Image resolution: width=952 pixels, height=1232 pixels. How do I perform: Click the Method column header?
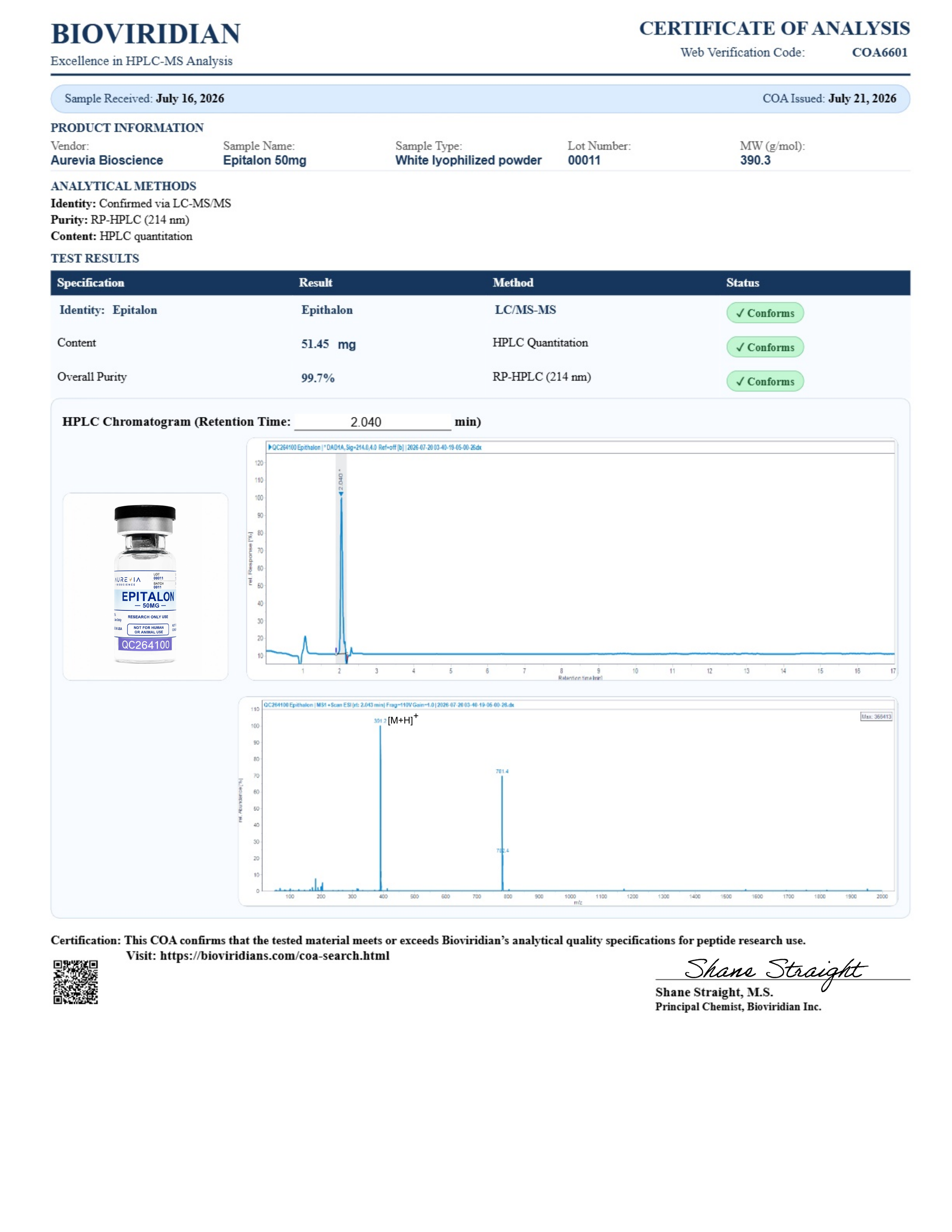pos(513,283)
